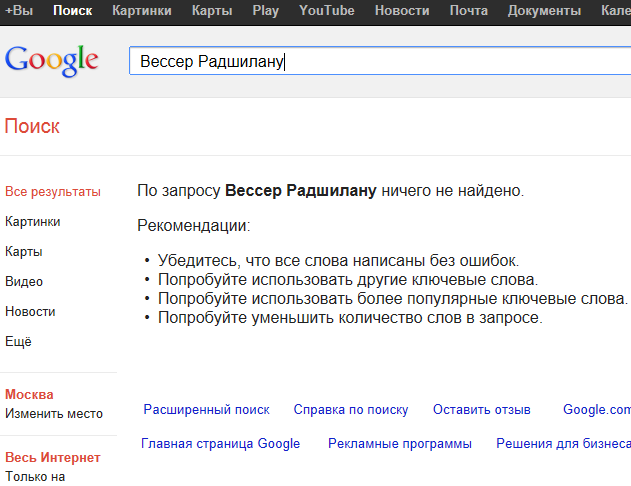The height and width of the screenshot is (486, 631).
Task: Open Карты in the top black bar
Action: point(212,10)
